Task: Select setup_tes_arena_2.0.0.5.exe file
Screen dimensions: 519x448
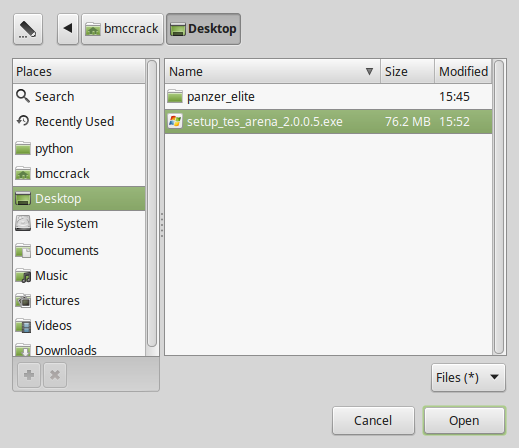Action: [328, 121]
